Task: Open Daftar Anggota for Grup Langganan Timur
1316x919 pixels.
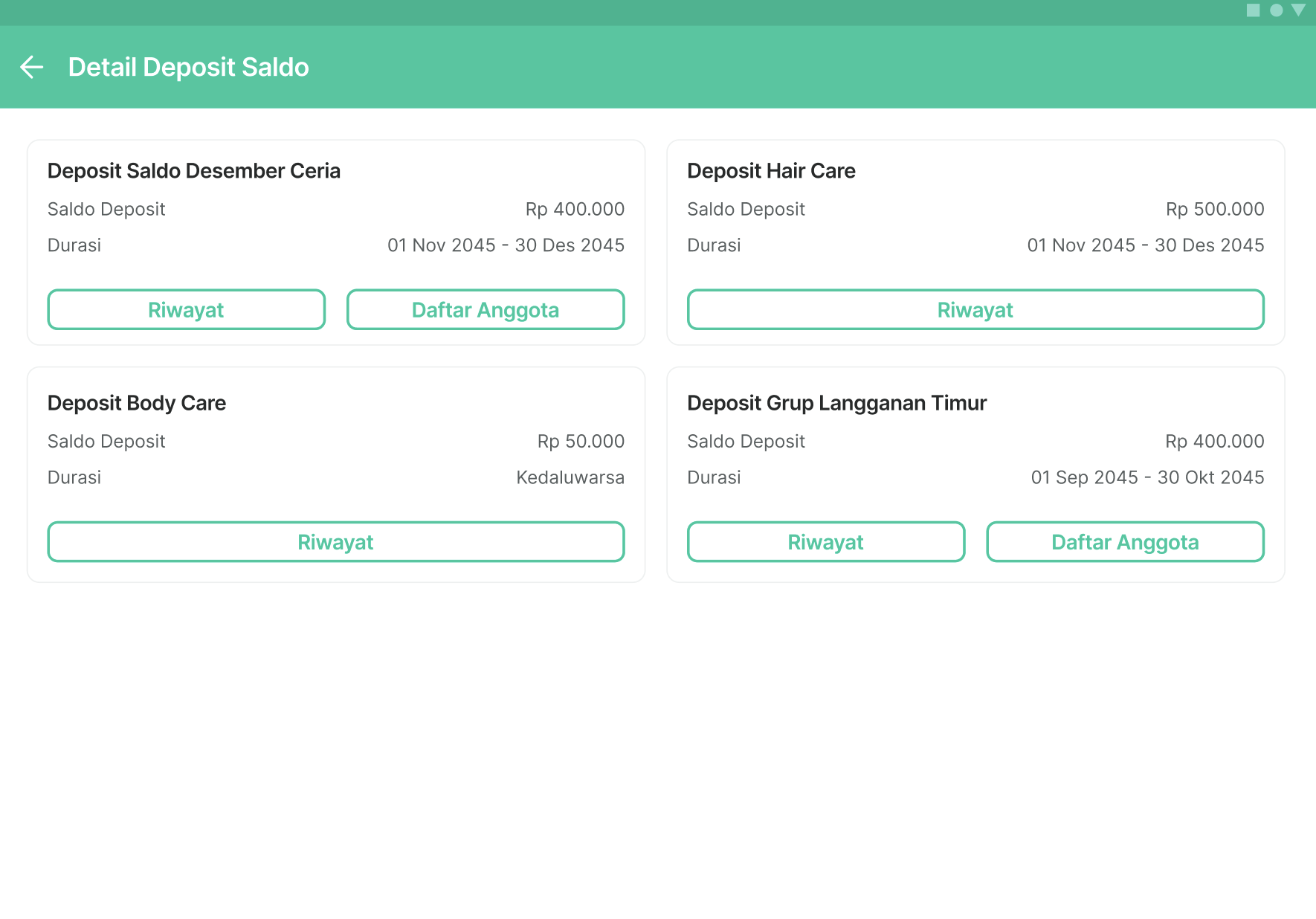Action: click(1125, 541)
